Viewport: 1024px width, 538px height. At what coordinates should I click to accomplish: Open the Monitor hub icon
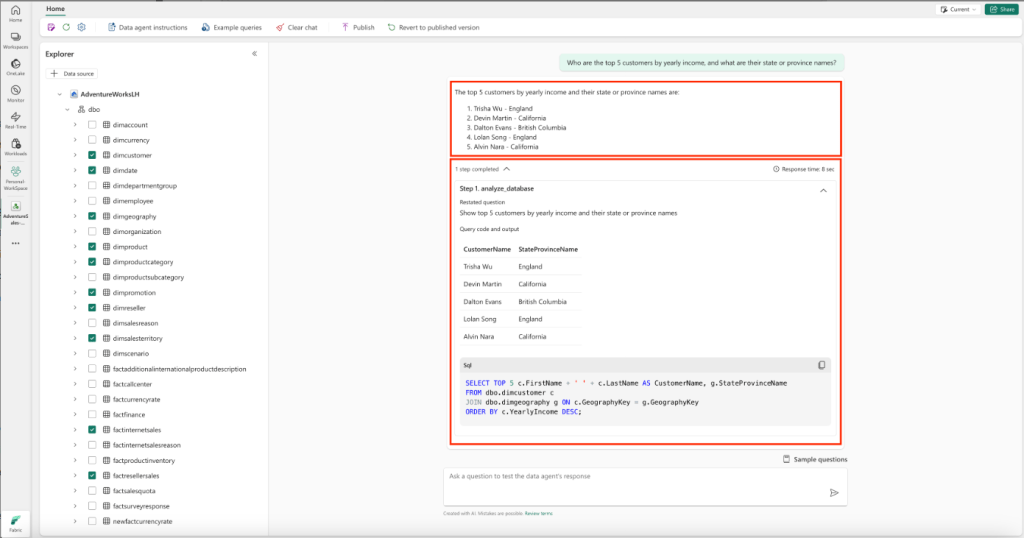15,93
